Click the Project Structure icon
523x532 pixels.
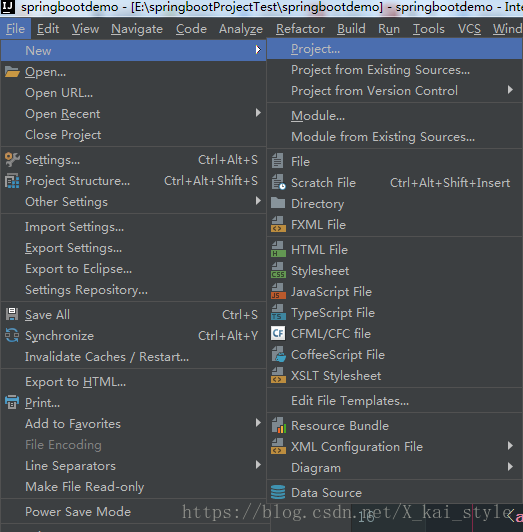point(12,181)
